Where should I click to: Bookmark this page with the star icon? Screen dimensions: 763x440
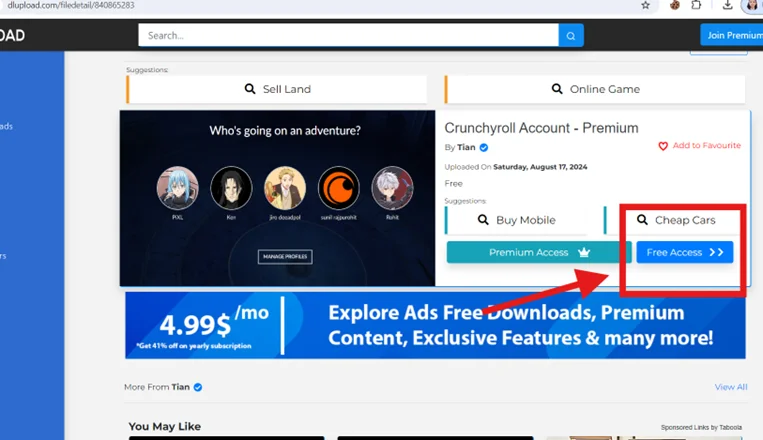[645, 5]
